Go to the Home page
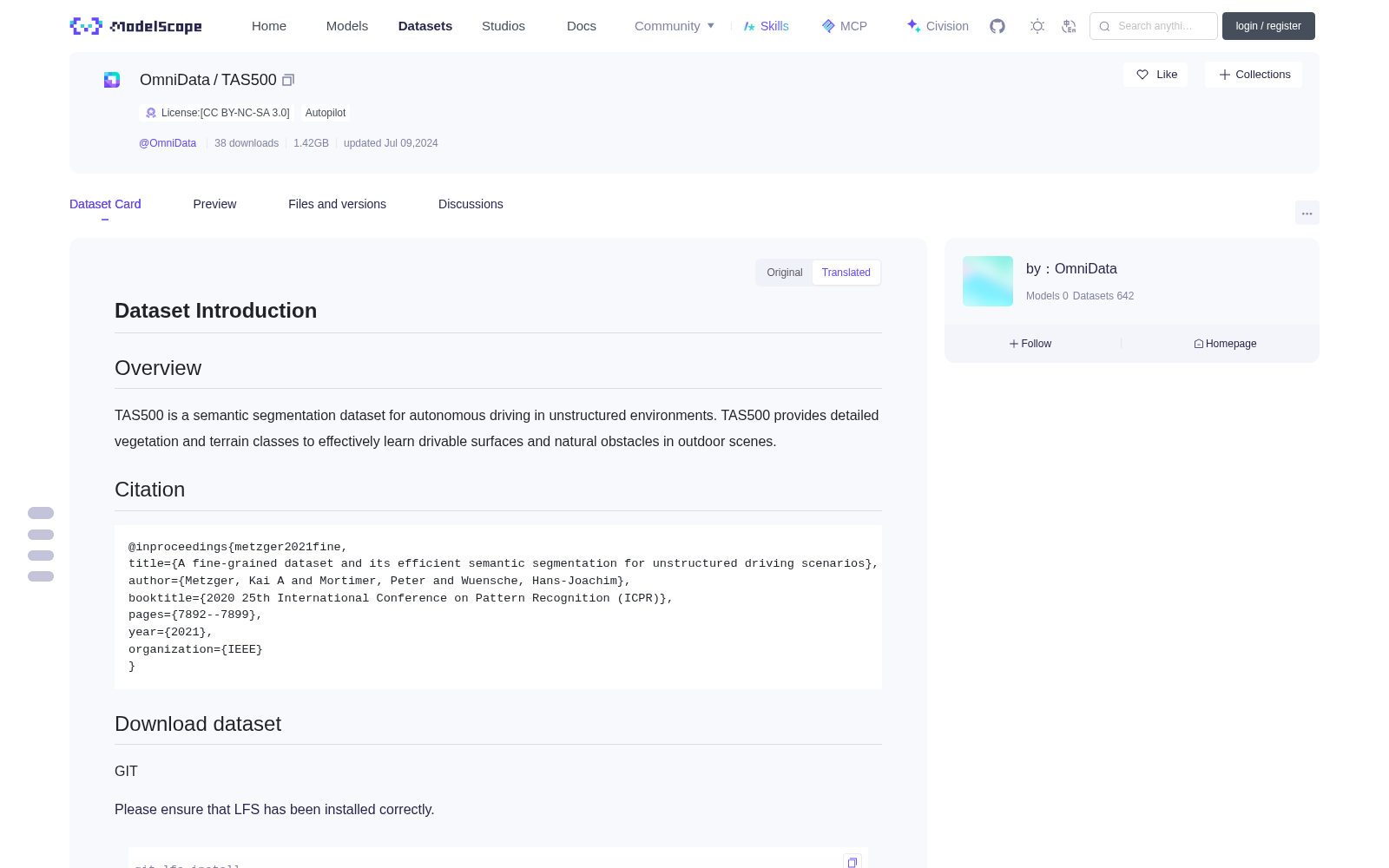Image resolution: width=1389 pixels, height=868 pixels. [x=269, y=26]
